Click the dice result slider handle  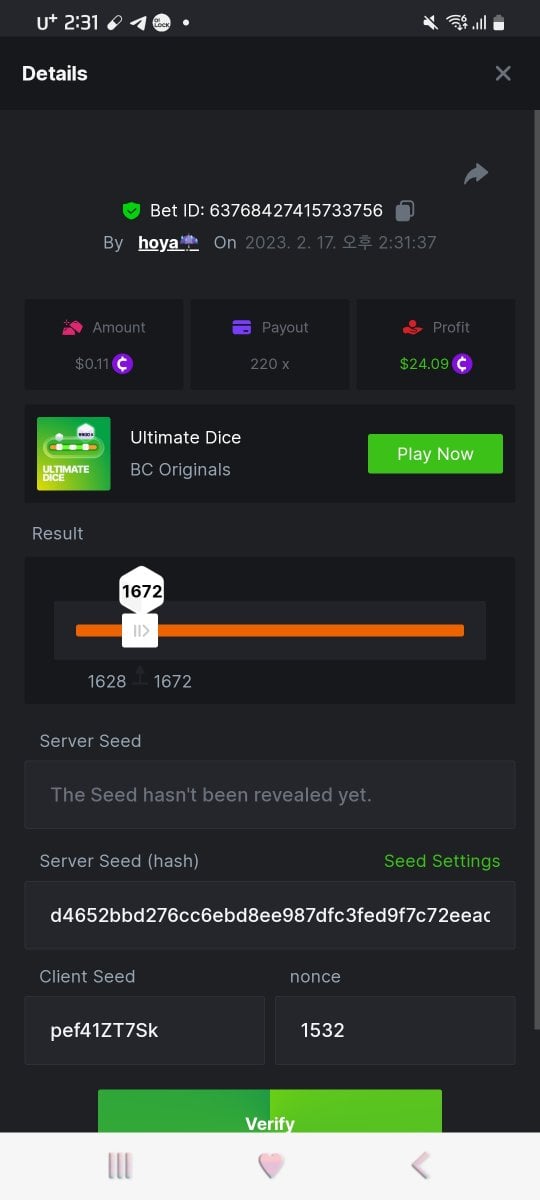(x=141, y=630)
